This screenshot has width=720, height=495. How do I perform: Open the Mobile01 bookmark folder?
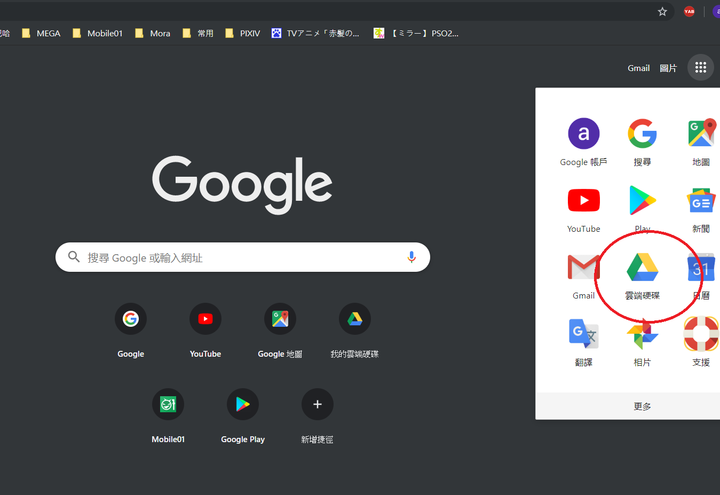98,33
